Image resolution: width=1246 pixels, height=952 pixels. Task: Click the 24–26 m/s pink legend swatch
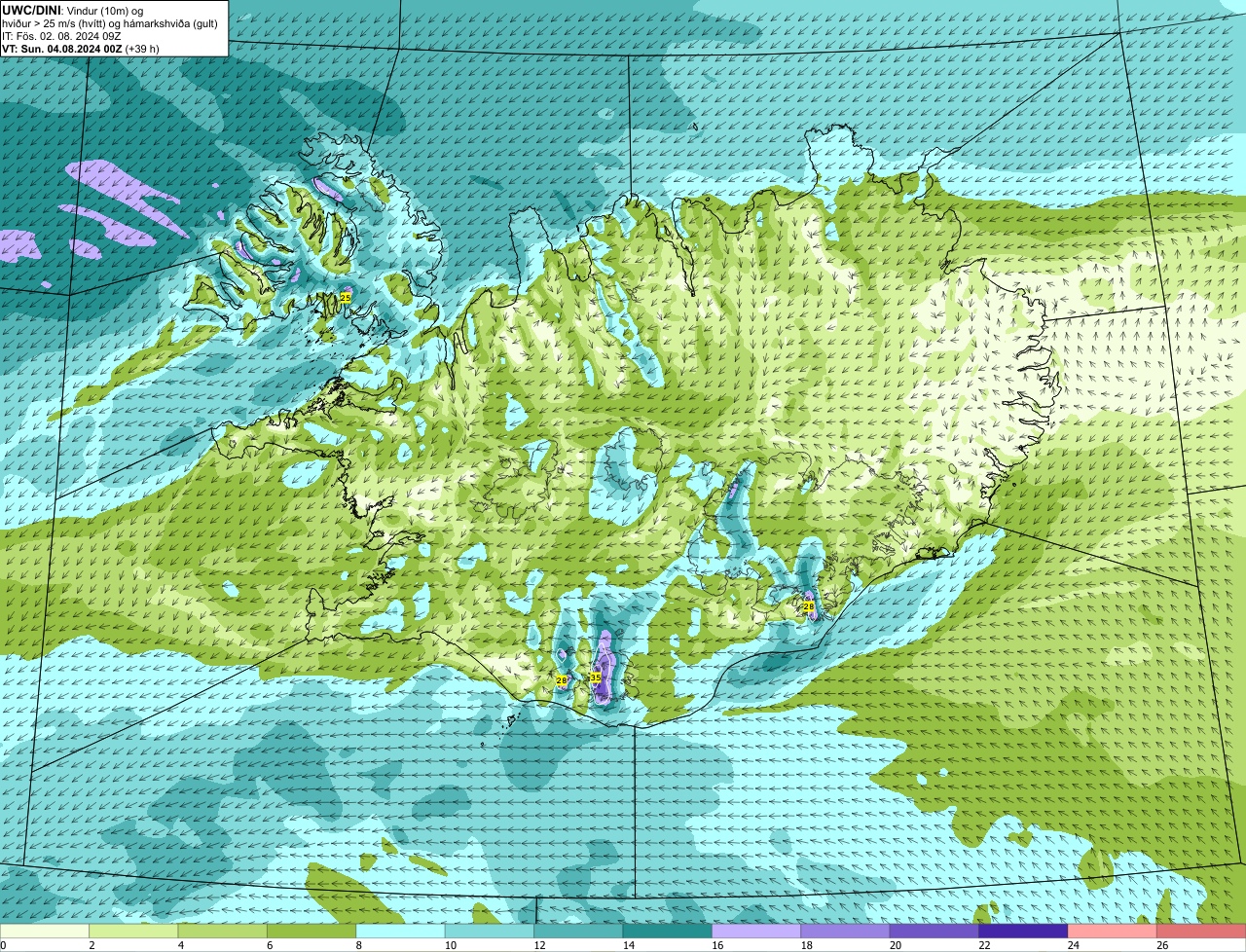[1113, 931]
